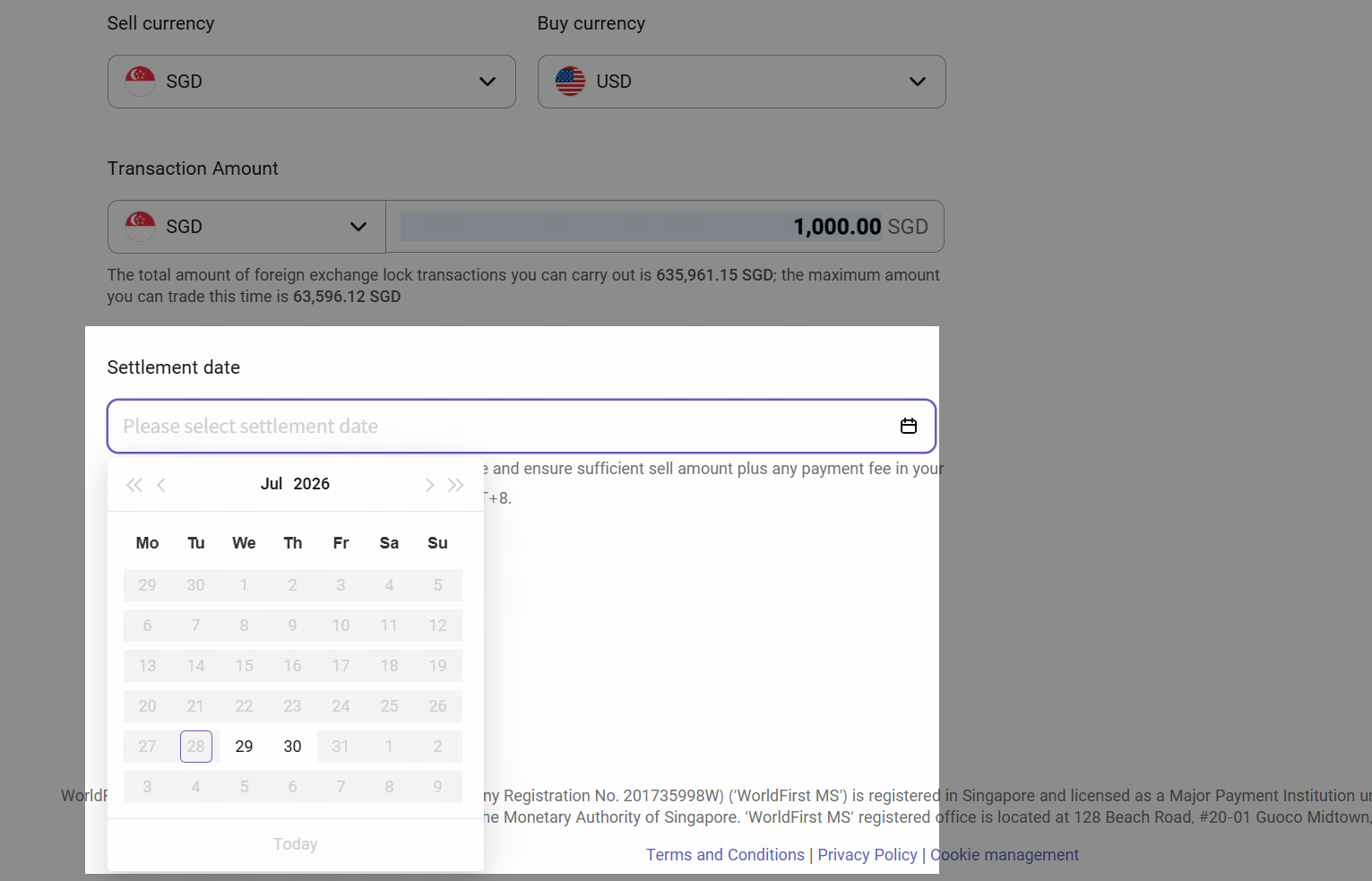
Task: Click the Su weekday header
Action: tap(437, 543)
